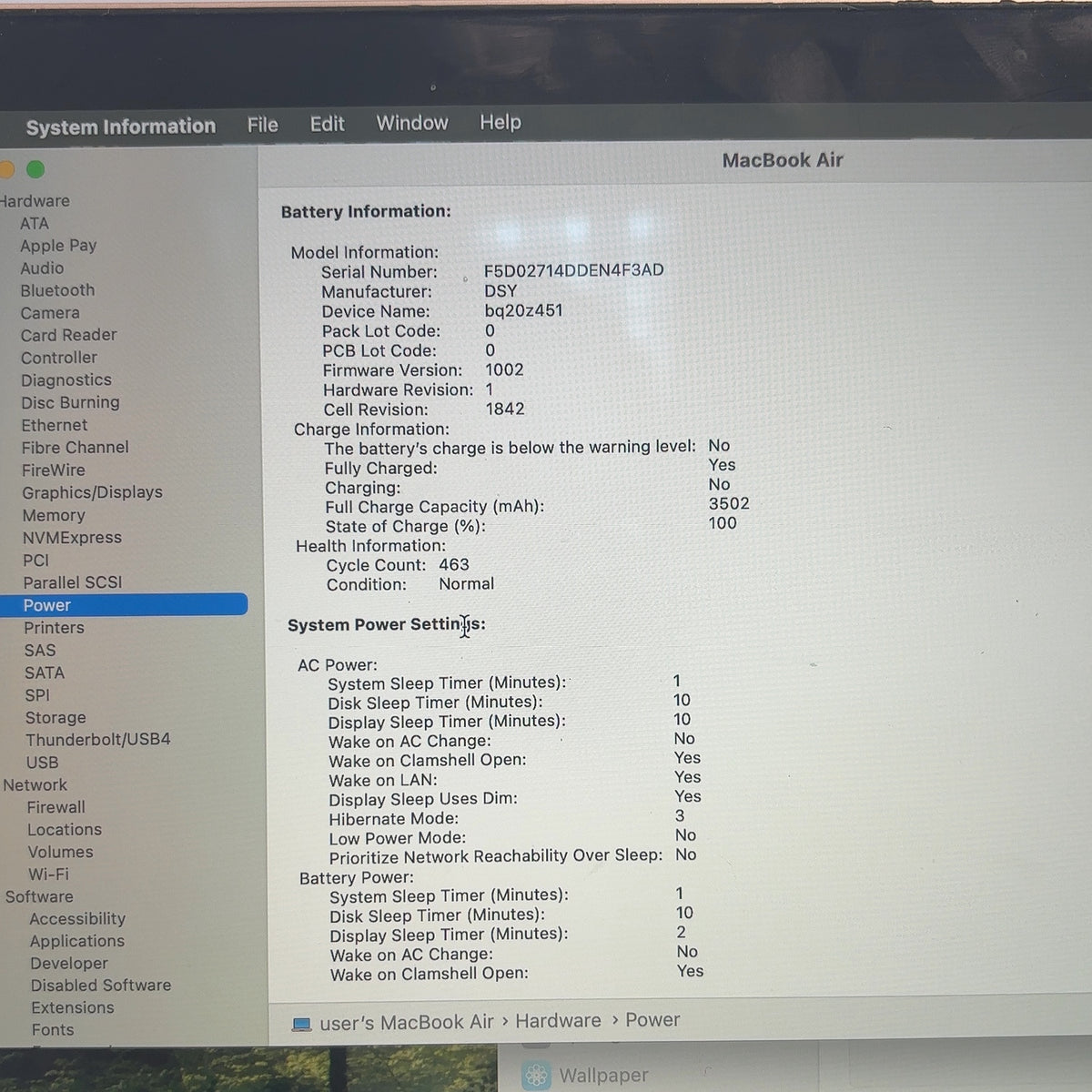Select ATA in the sidebar
Viewport: 1092px width, 1092px height.
tap(35, 224)
